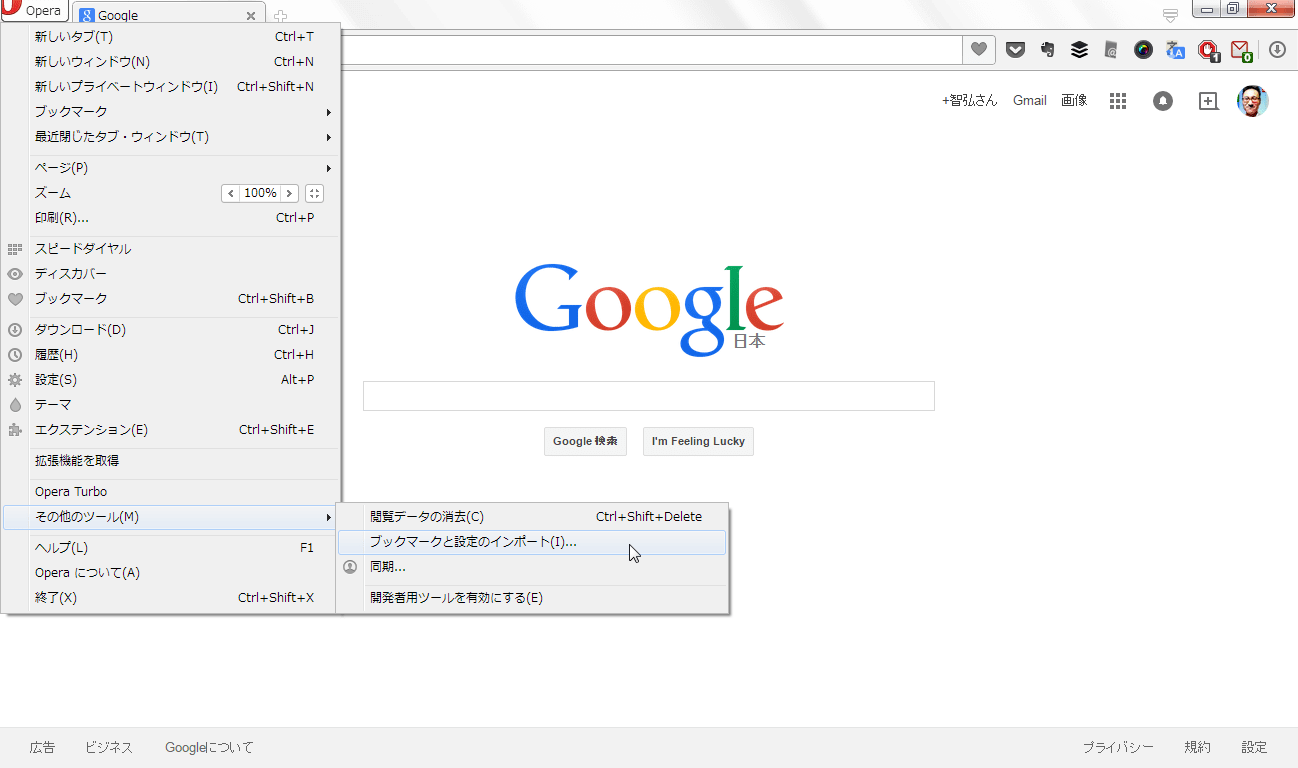The image size is (1298, 768).
Task: Click zoom increase arrow in menu
Action: pyautogui.click(x=289, y=193)
